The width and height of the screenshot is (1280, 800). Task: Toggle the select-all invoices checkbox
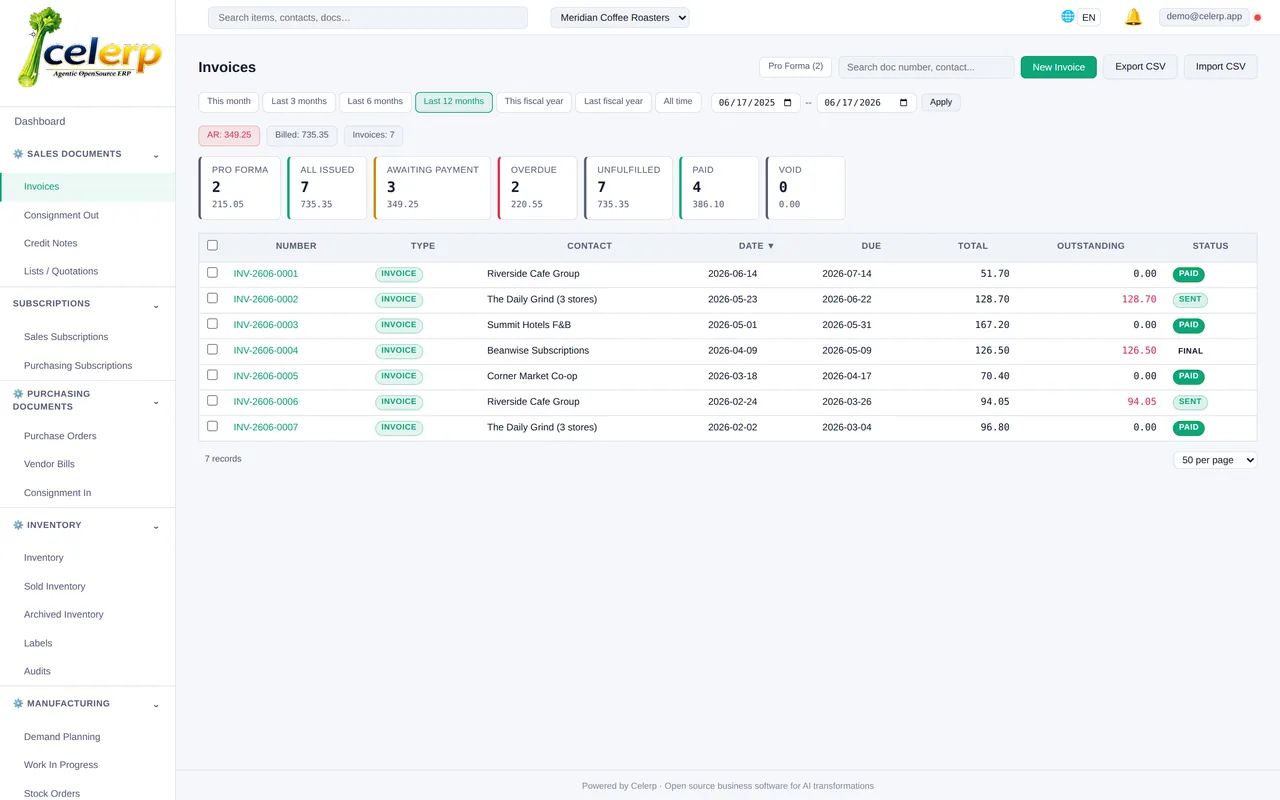click(212, 245)
